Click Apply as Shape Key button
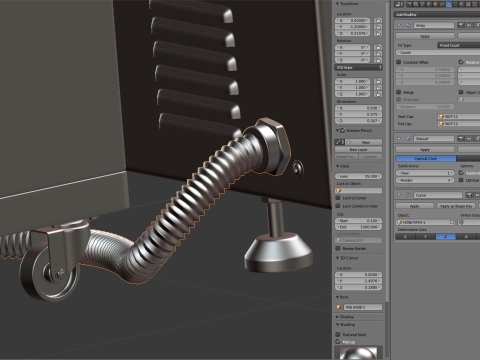Image resolution: width=480 pixels, height=360 pixels. [456, 206]
